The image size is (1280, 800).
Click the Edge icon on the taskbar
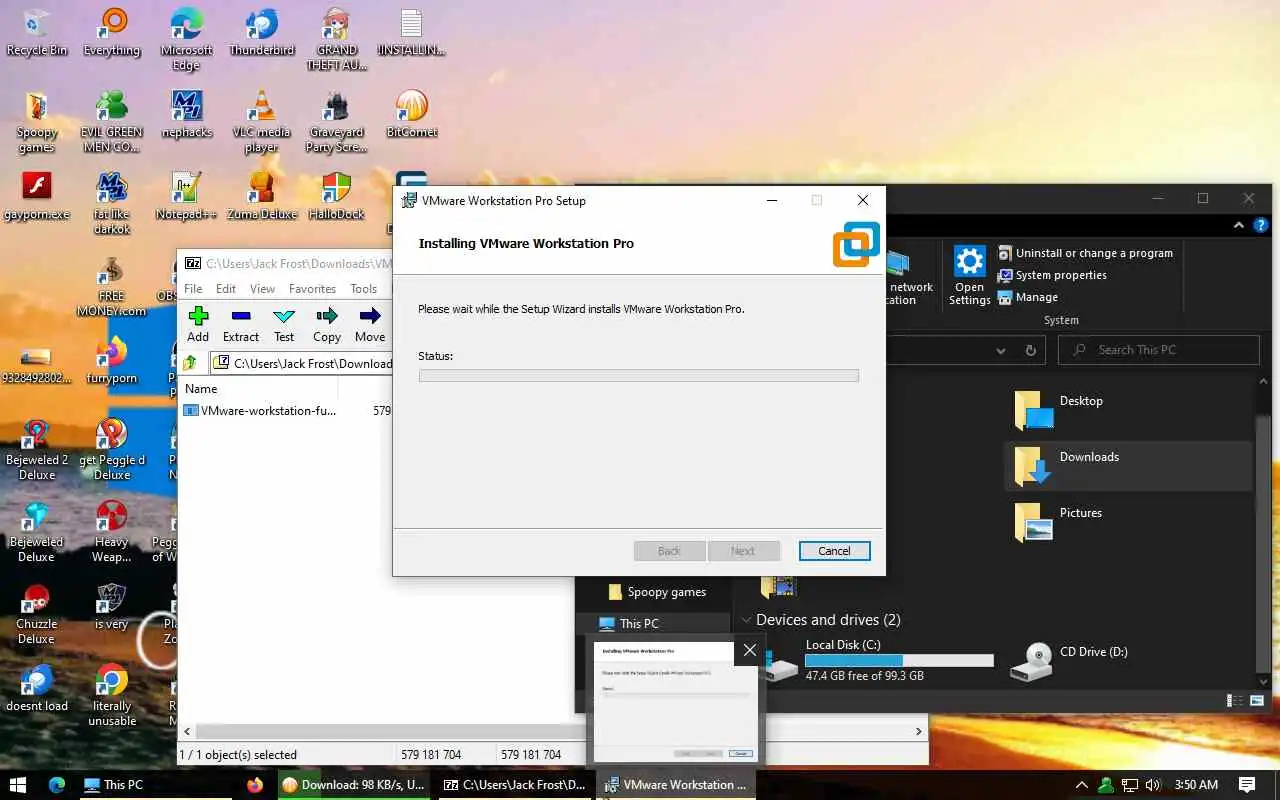(x=56, y=785)
